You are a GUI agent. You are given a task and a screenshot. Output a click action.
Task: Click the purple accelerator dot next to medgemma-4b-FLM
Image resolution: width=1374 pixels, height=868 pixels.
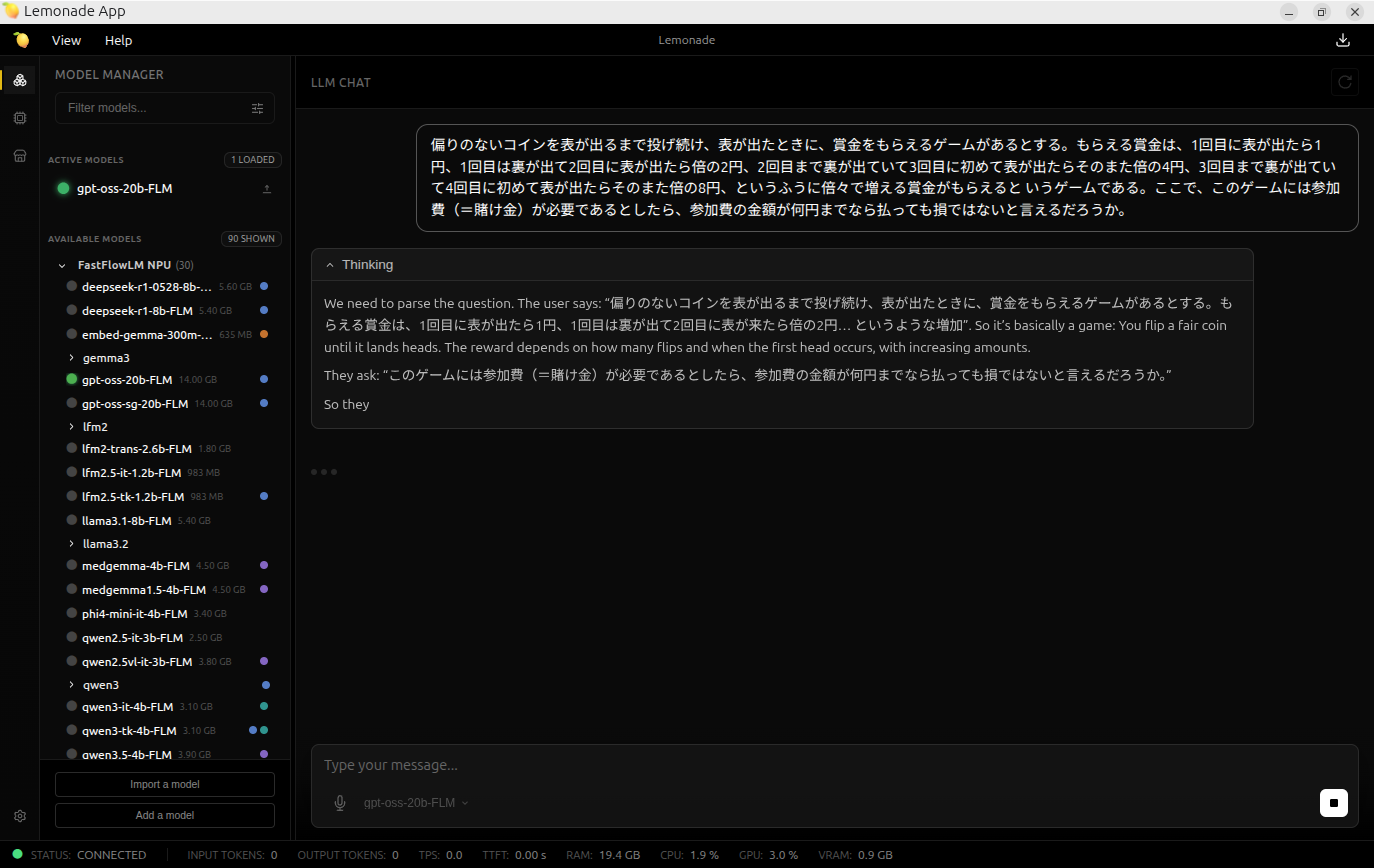(263, 564)
